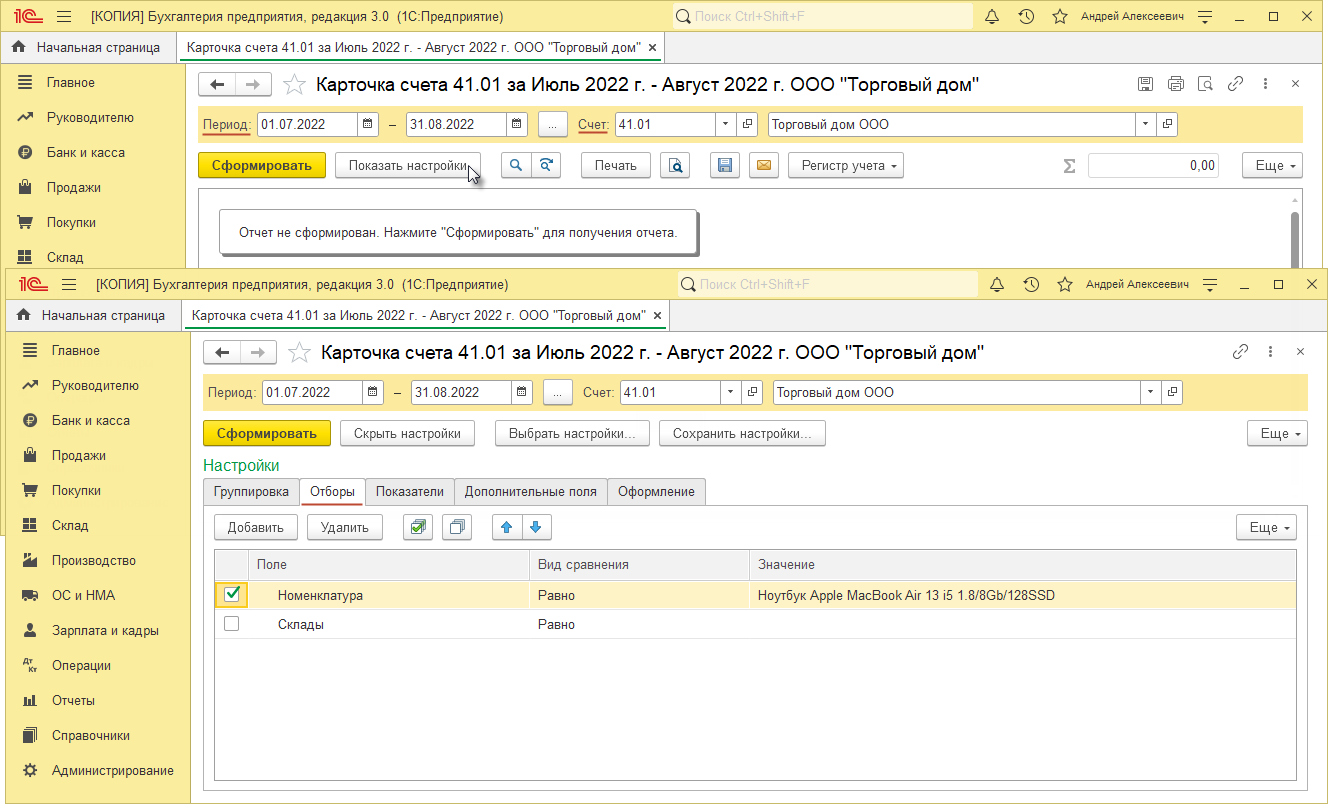Expand the Еще menu above the filters table
1329x806 pixels.
click(1266, 528)
